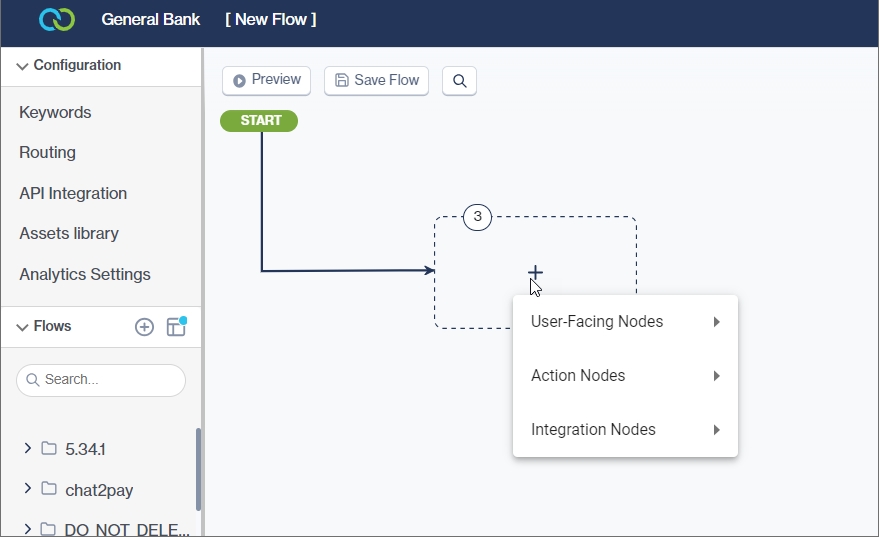Click the 5.34.1 folder icon
879x537 pixels.
click(49, 449)
